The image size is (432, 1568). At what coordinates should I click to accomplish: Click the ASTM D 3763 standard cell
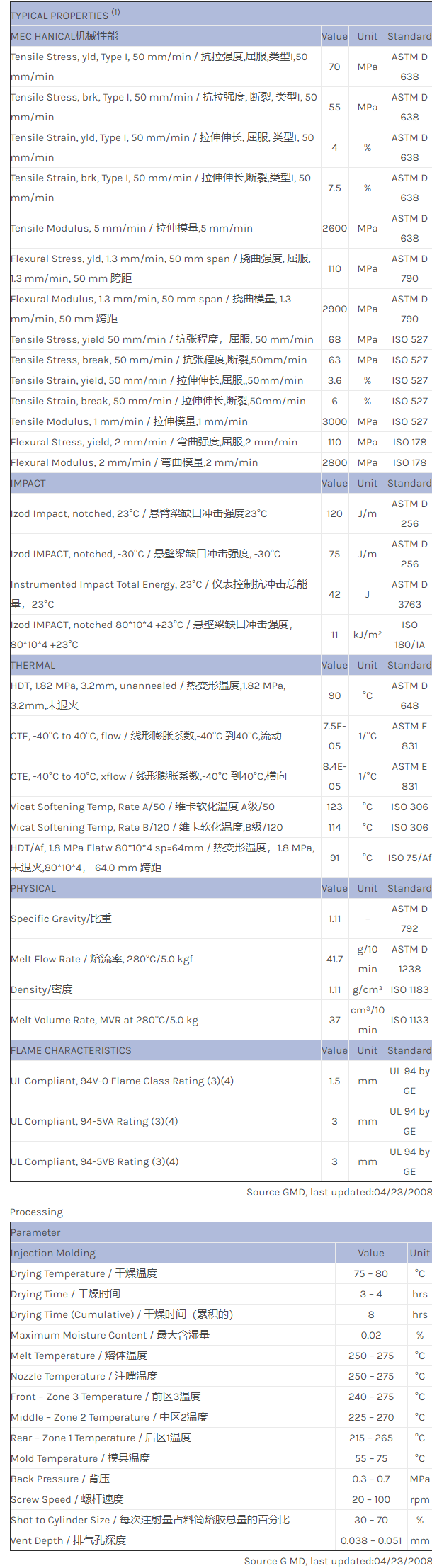[x=409, y=594]
